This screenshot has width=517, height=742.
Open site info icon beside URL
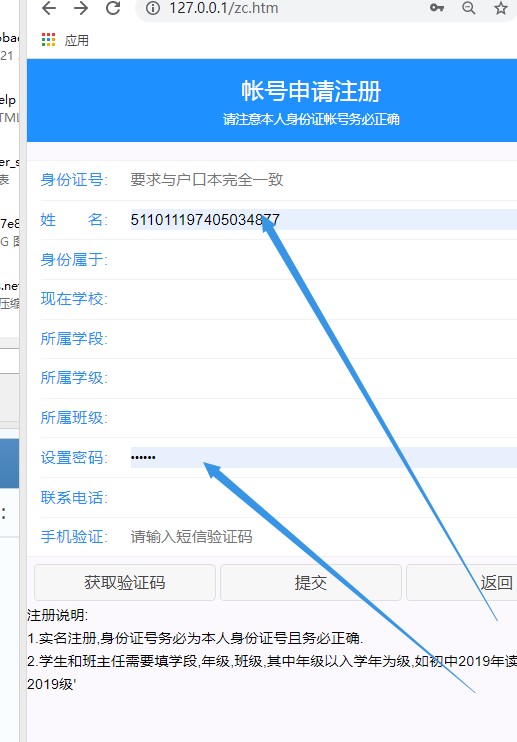point(153,8)
